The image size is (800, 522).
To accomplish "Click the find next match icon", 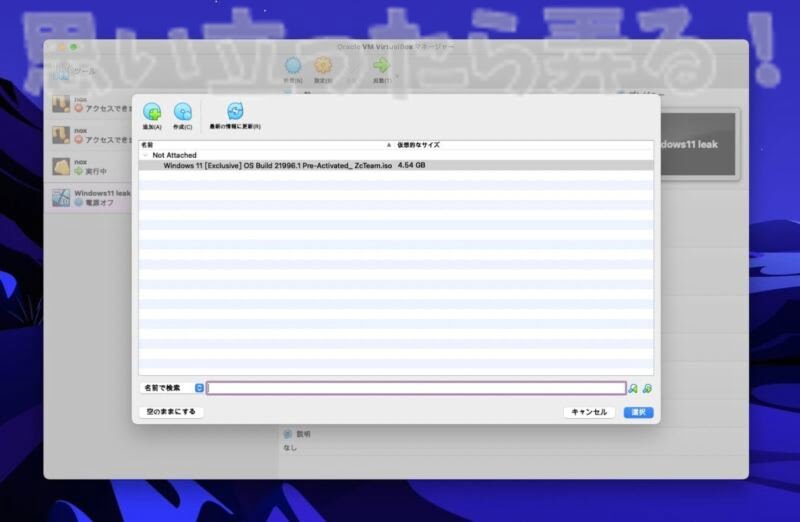I will pyautogui.click(x=647, y=389).
